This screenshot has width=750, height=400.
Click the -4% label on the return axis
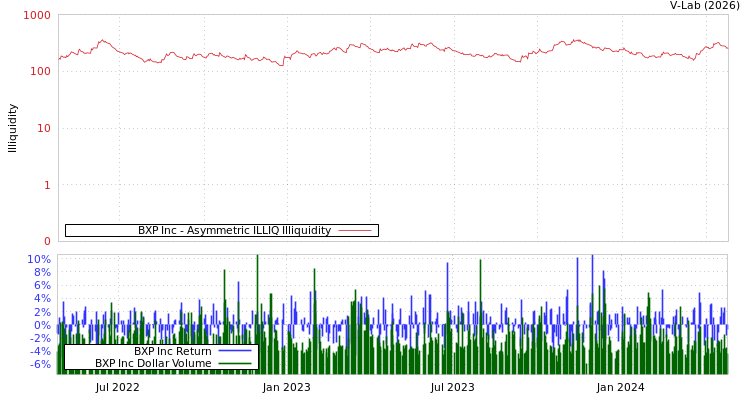39,351
